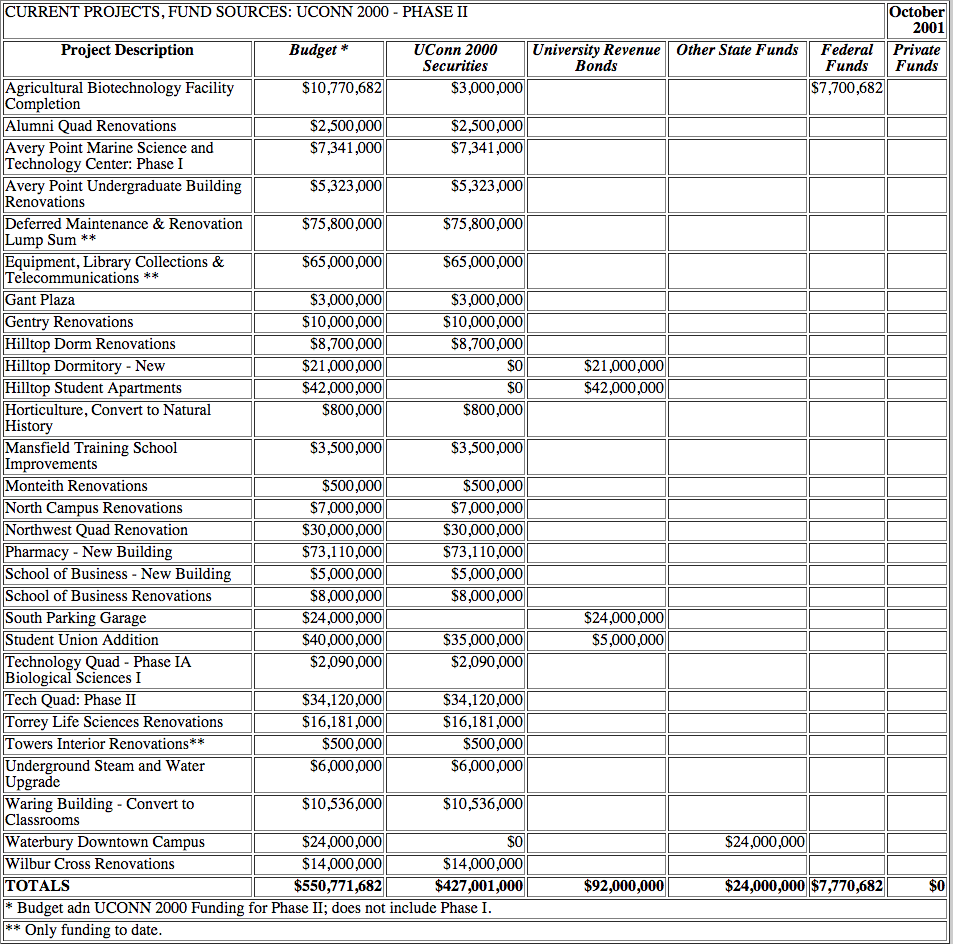Click the Hilltop Student Apartments row label
The width and height of the screenshot is (953, 944).
pos(94,388)
